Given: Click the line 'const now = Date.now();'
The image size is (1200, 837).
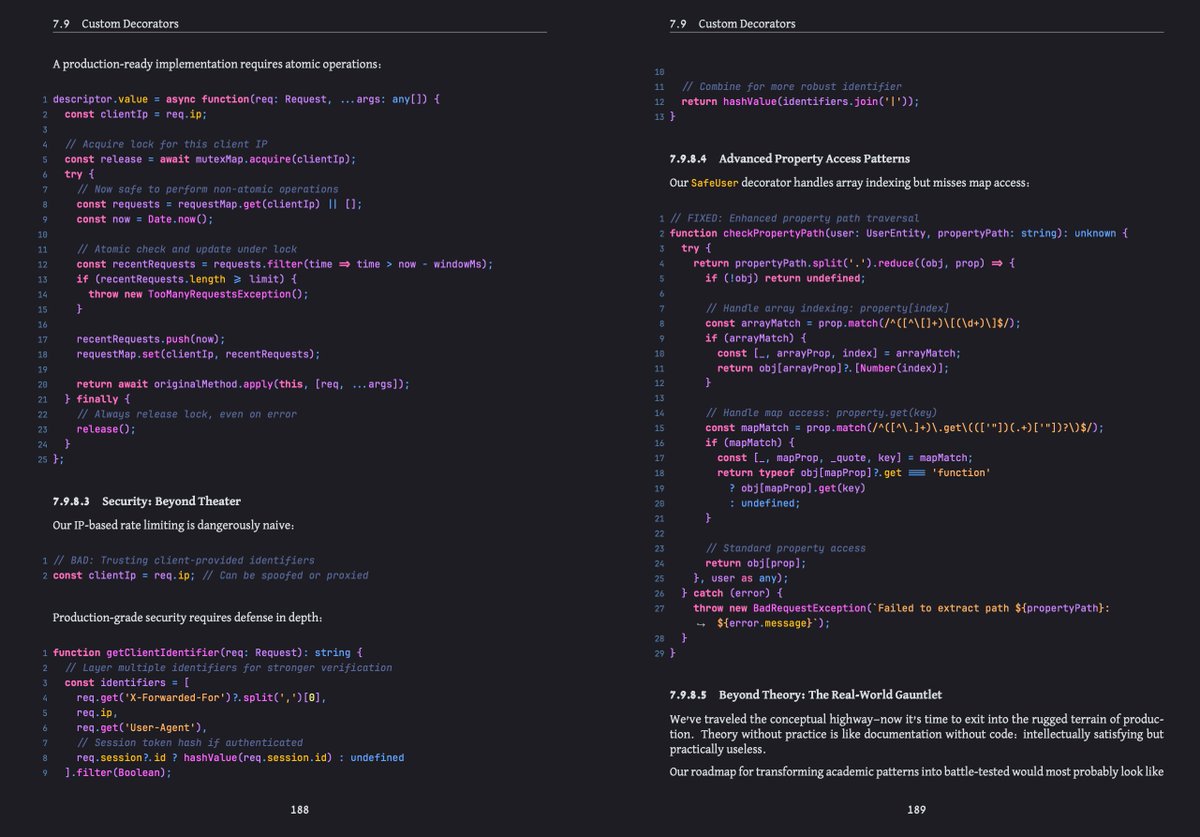Looking at the screenshot, I should [145, 219].
